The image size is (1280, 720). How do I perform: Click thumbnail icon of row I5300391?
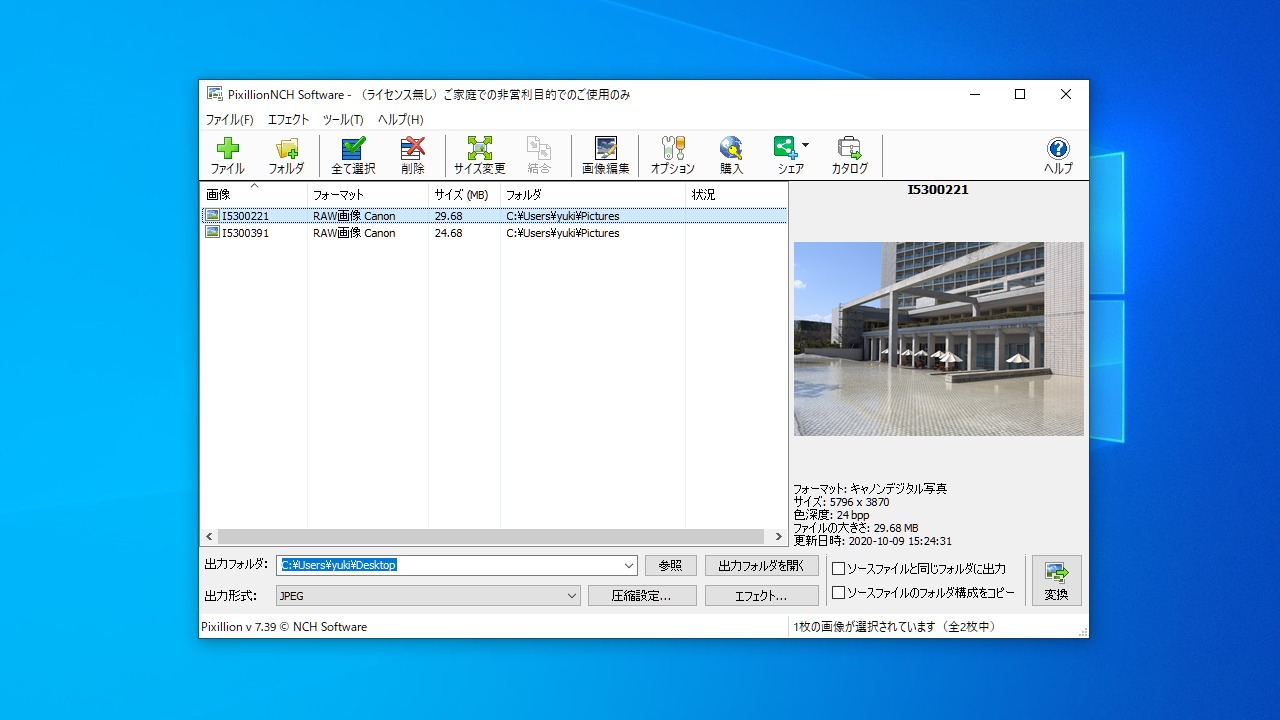[x=212, y=233]
